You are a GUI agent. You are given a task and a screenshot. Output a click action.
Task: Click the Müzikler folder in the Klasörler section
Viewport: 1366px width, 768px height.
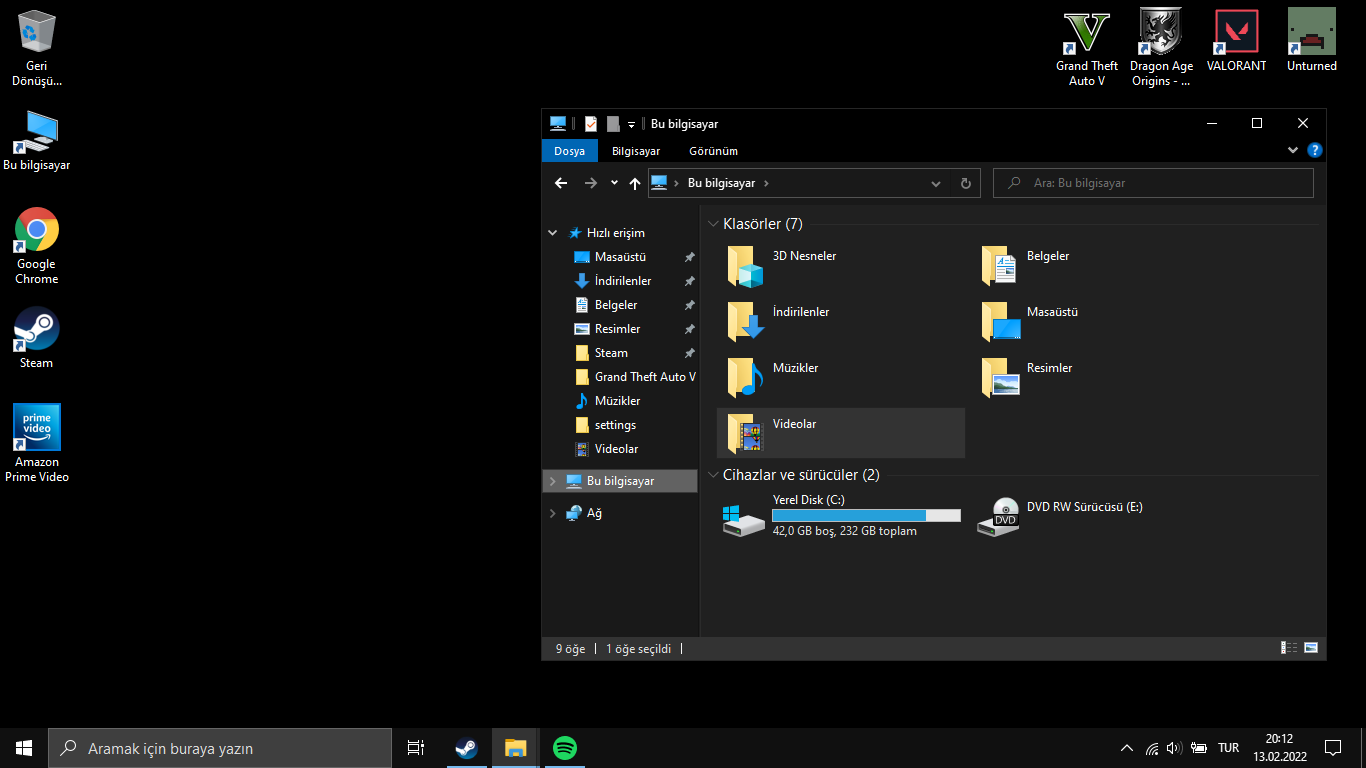point(745,377)
